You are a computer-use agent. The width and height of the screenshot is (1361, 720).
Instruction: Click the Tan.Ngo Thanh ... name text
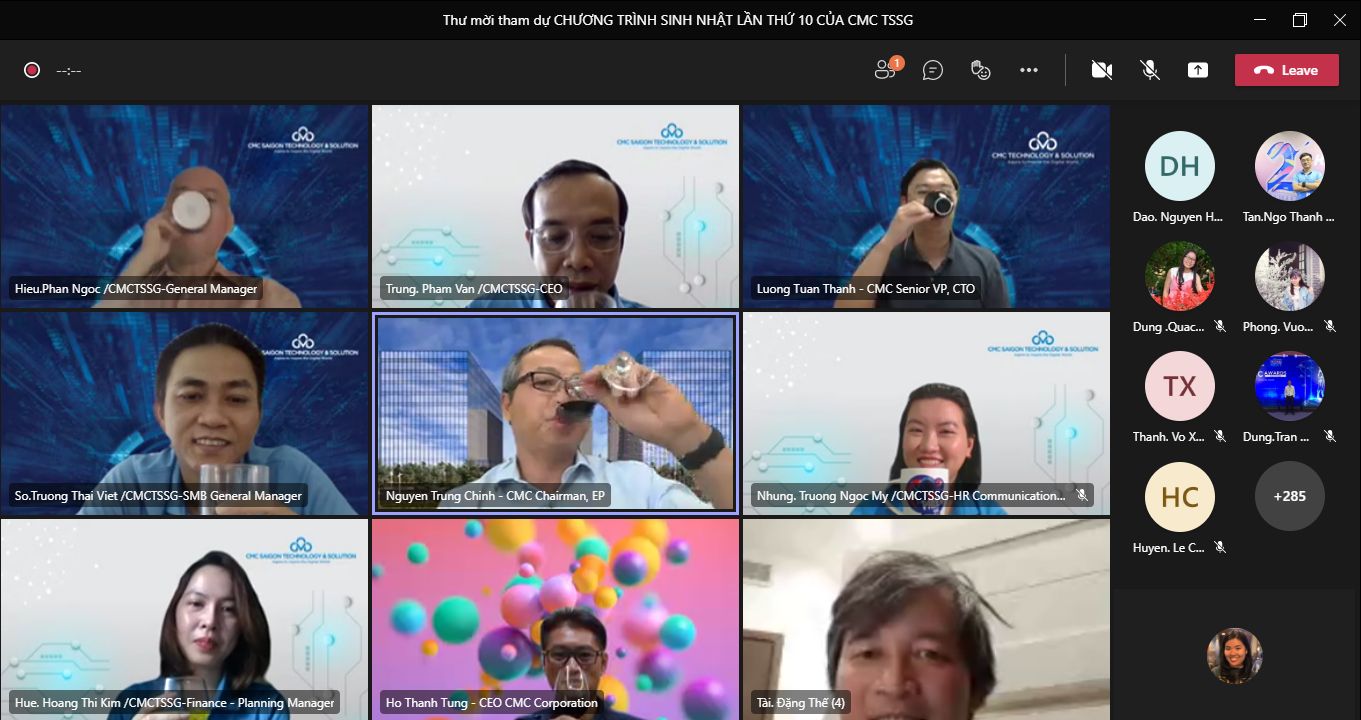1290,217
